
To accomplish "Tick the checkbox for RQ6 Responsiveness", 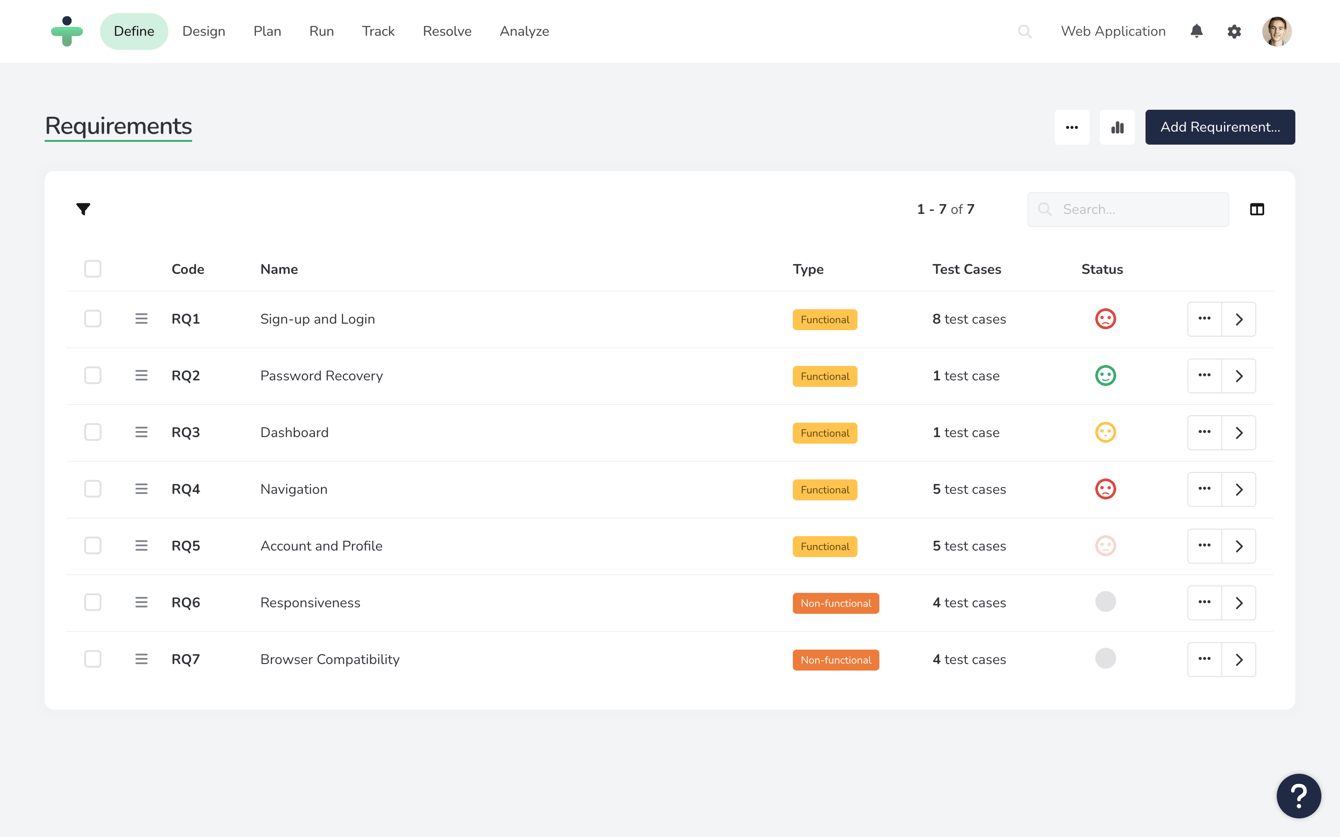I will pos(93,602).
